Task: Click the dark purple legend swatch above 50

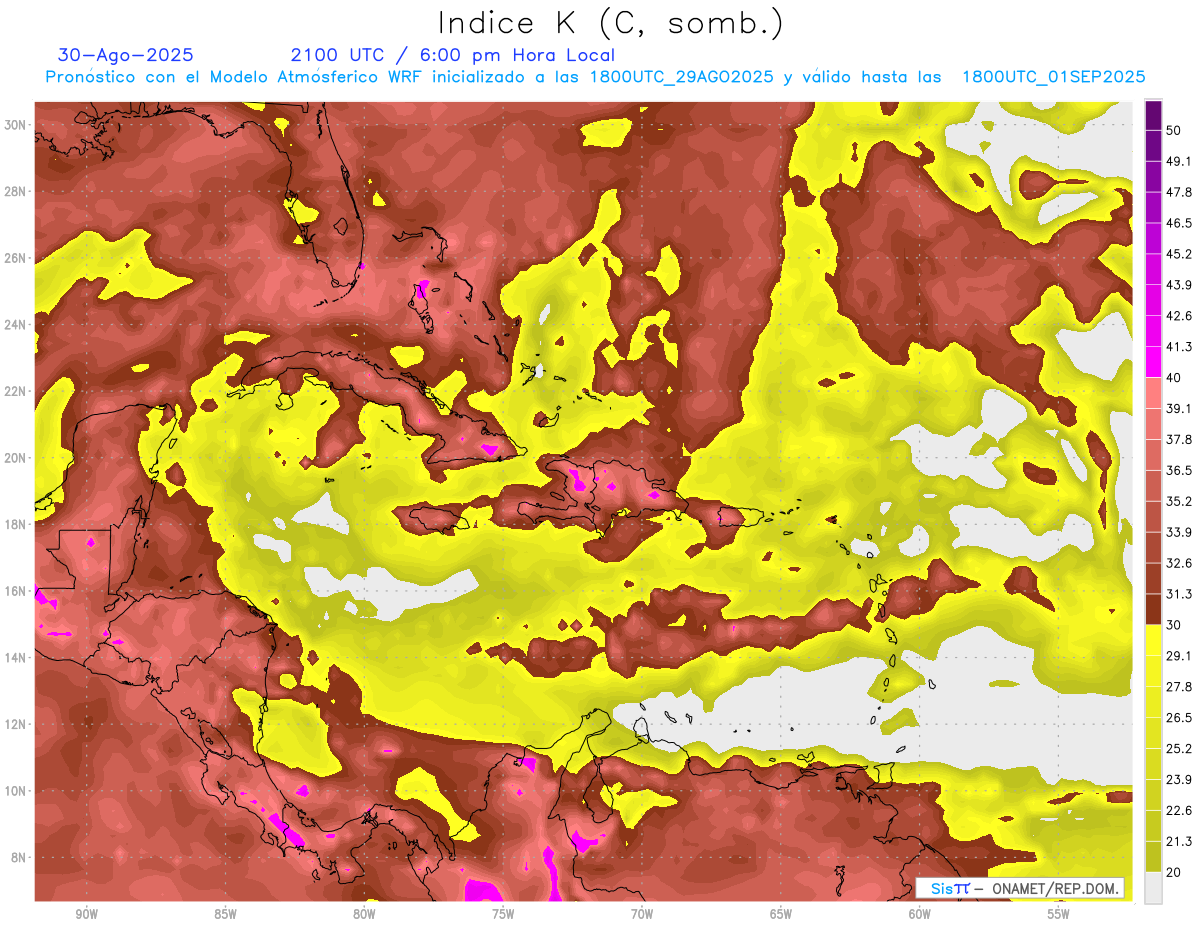Action: pos(1153,115)
